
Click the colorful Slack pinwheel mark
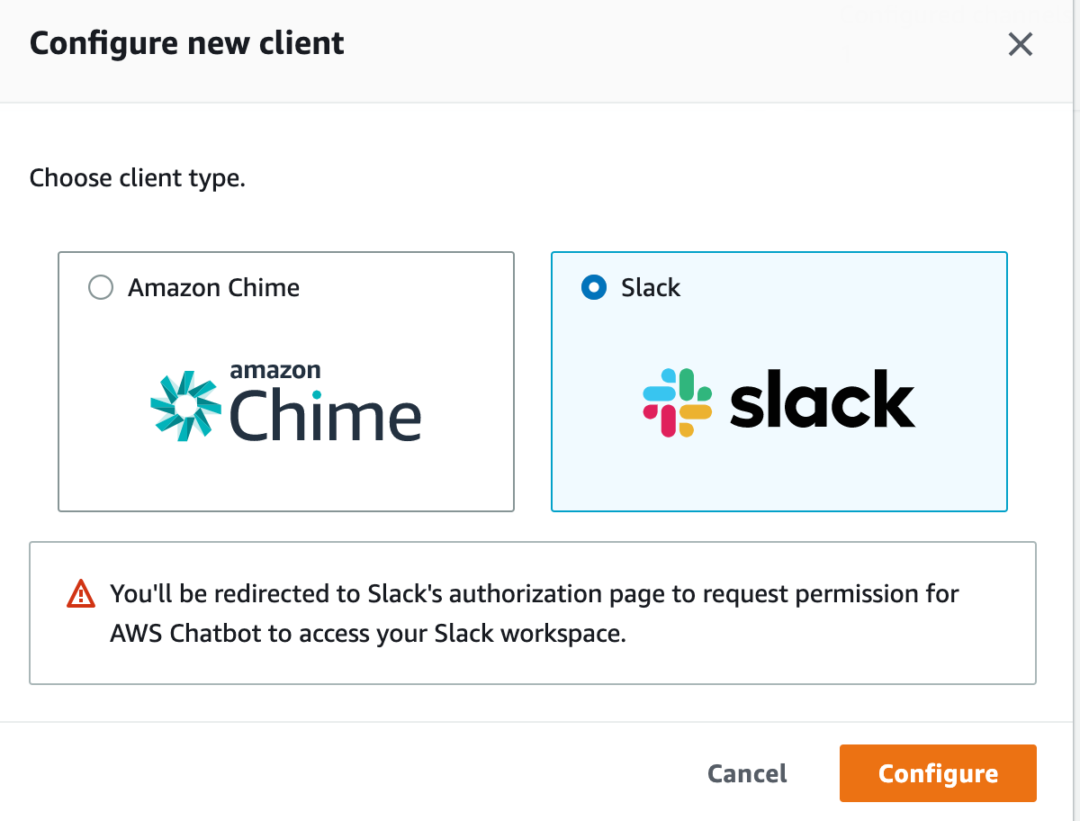pos(676,399)
